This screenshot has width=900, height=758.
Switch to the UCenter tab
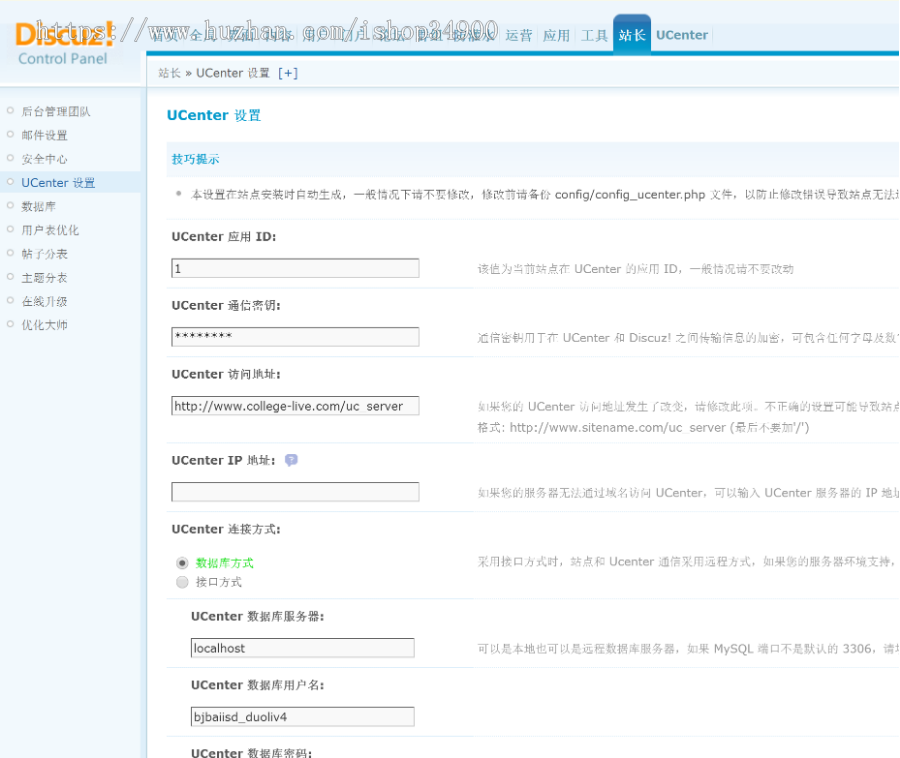682,33
